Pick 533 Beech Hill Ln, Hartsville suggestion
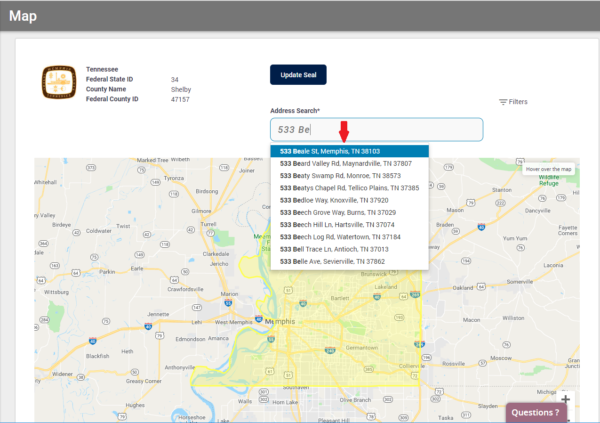600x423 pixels. 349,225
